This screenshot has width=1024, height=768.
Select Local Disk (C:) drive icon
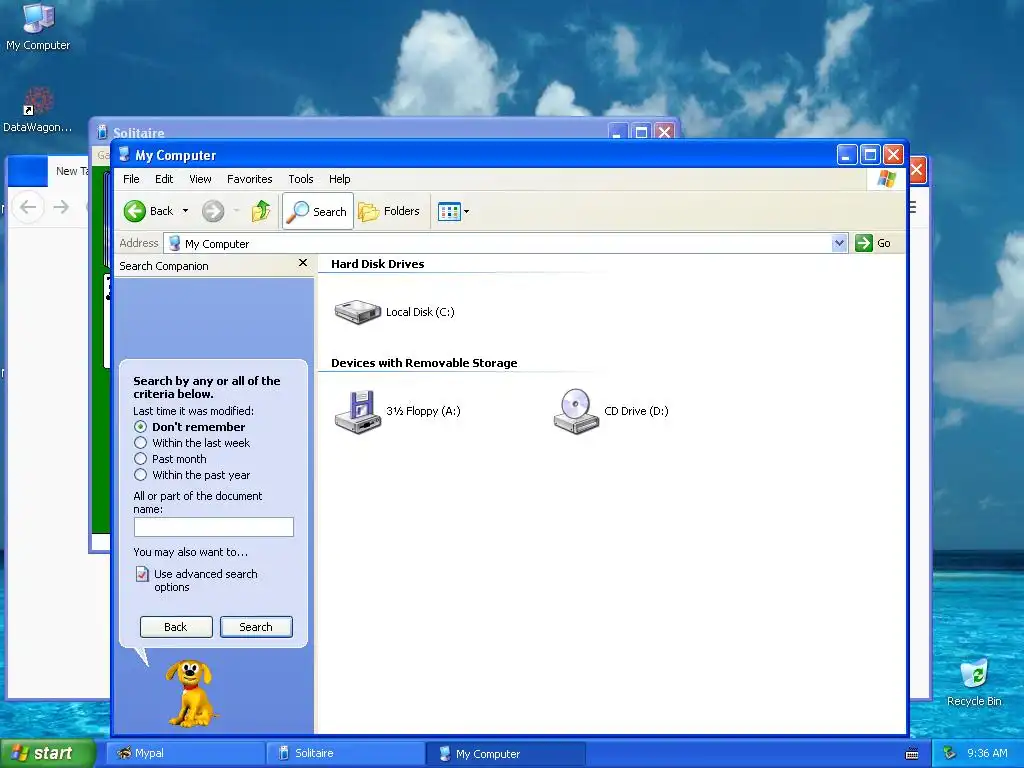point(357,312)
